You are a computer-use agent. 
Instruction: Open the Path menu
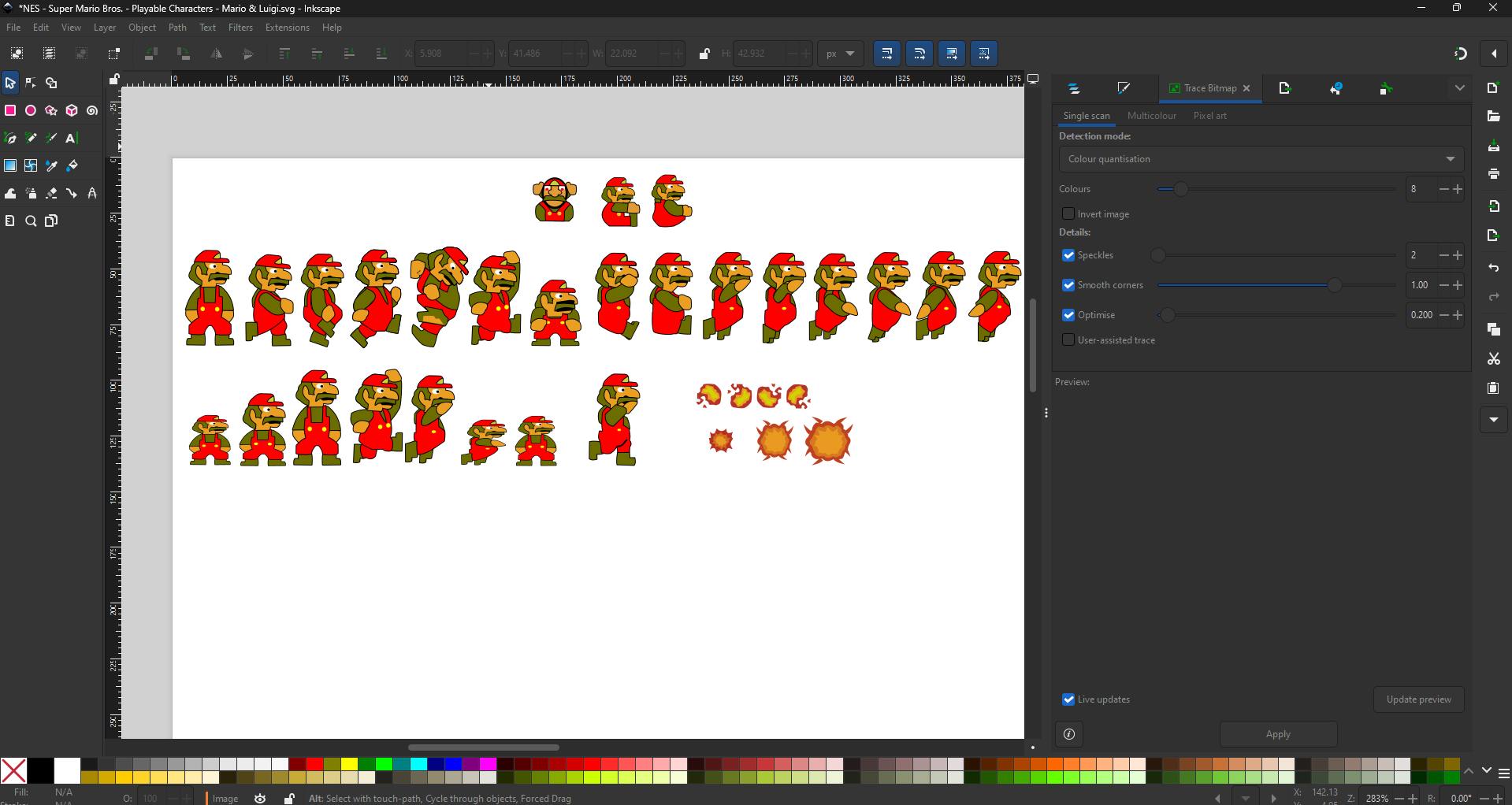tap(177, 28)
